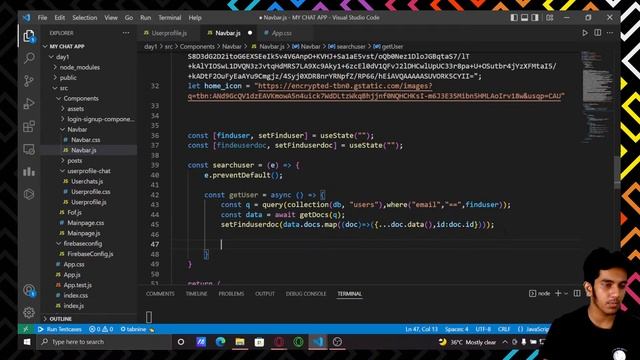640x360 pixels.
Task: Open Accounts menu in activity bar
Action: pos(29,291)
